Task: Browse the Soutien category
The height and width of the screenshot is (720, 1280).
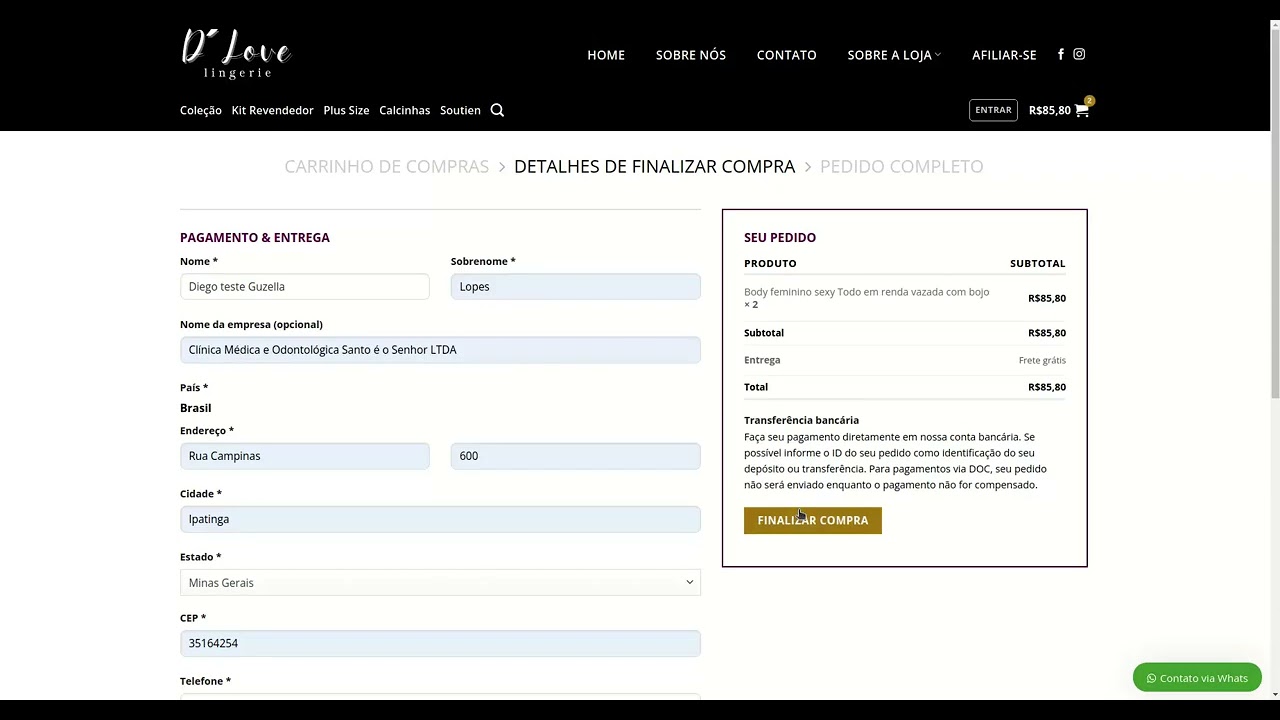Action: (460, 110)
